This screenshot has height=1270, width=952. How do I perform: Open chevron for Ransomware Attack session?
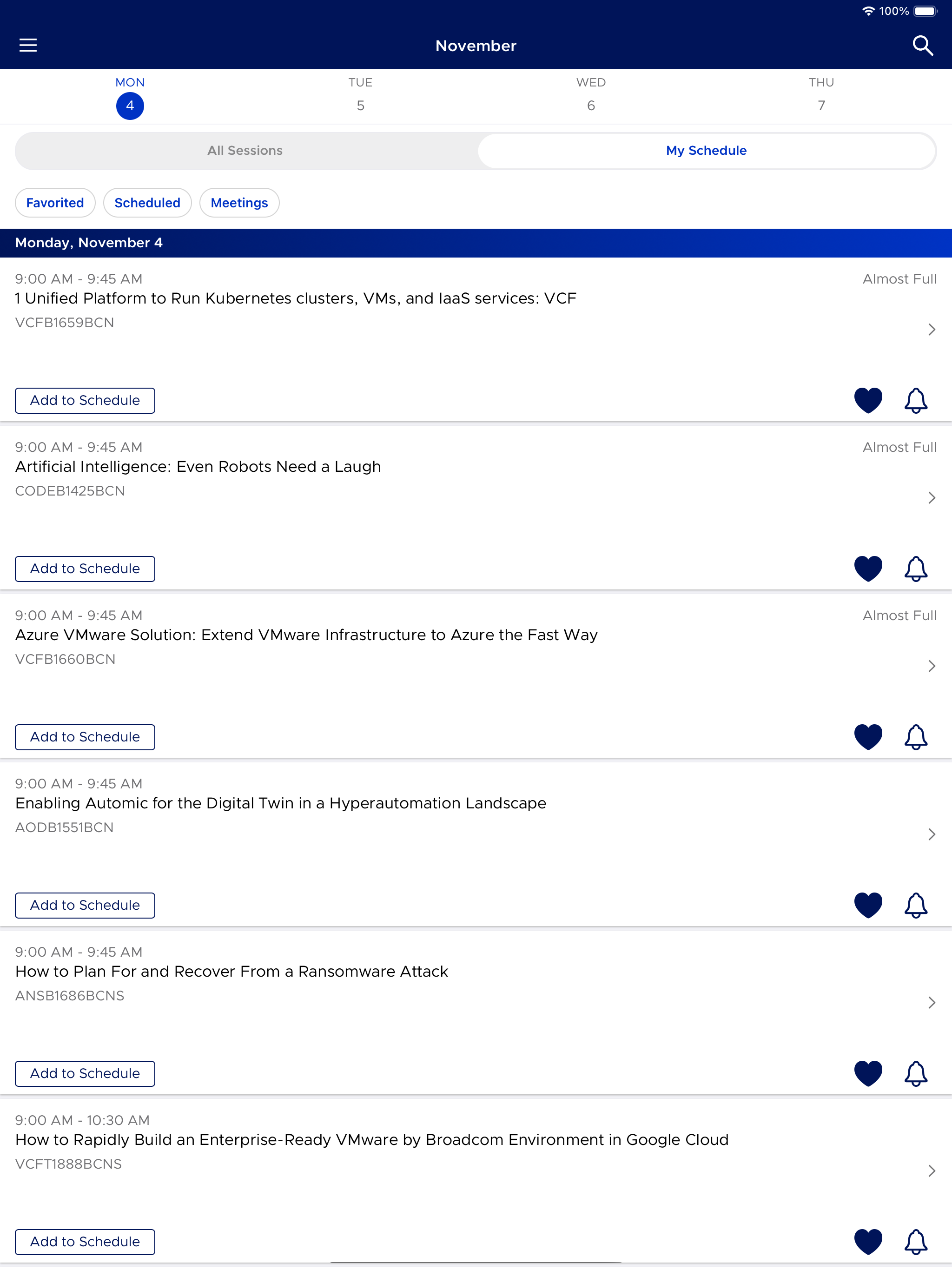click(932, 1002)
